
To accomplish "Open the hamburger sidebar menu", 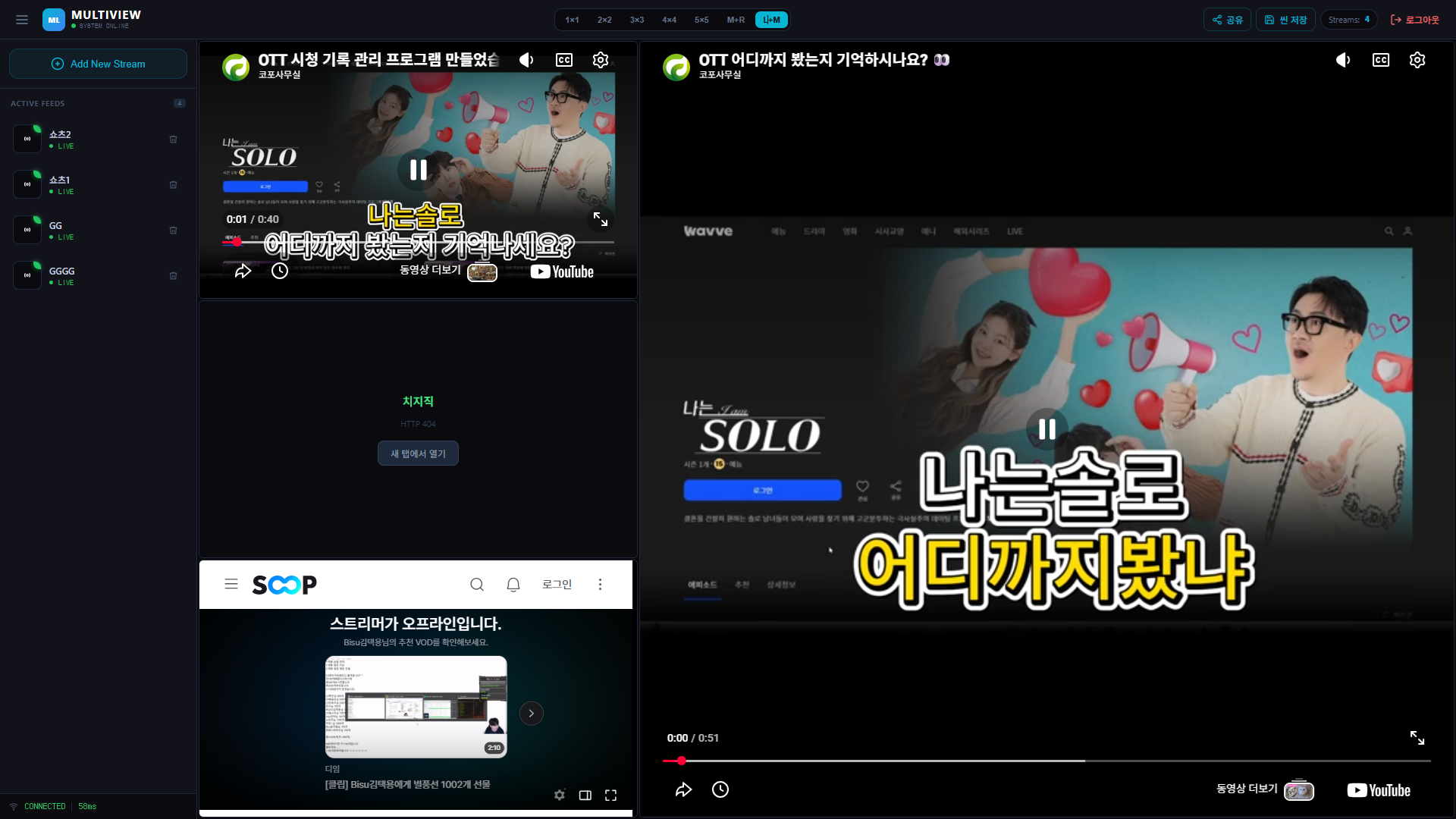I will coord(22,20).
